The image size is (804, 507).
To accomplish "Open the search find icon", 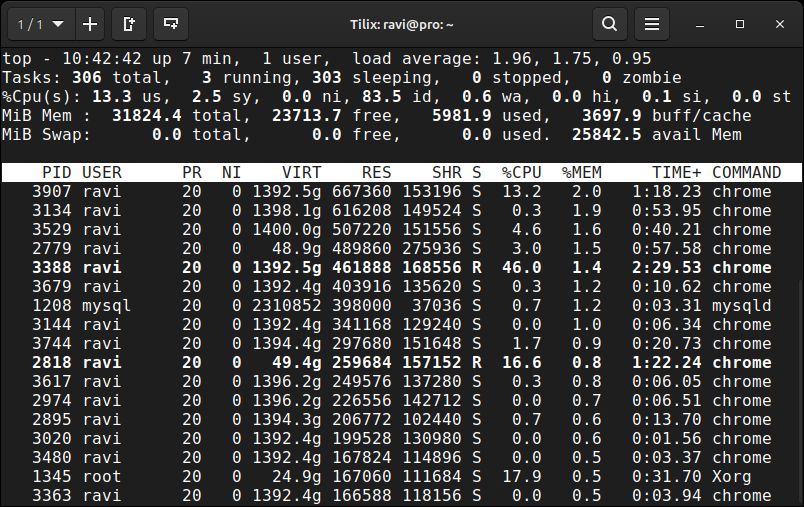I will pyautogui.click(x=610, y=24).
